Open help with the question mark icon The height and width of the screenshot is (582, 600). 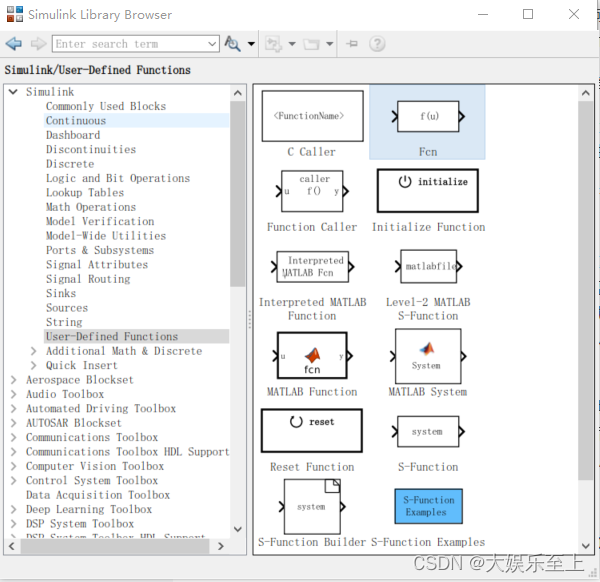pos(377,44)
